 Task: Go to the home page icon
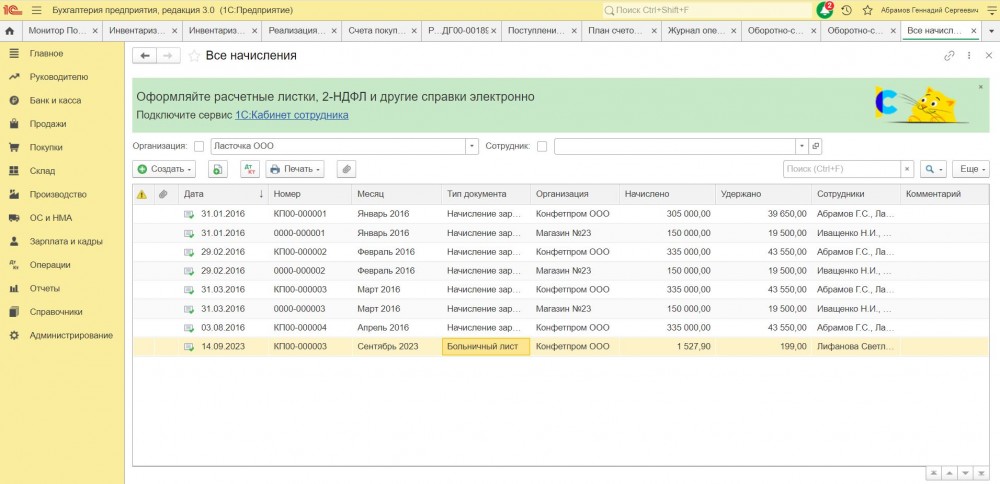(9, 31)
